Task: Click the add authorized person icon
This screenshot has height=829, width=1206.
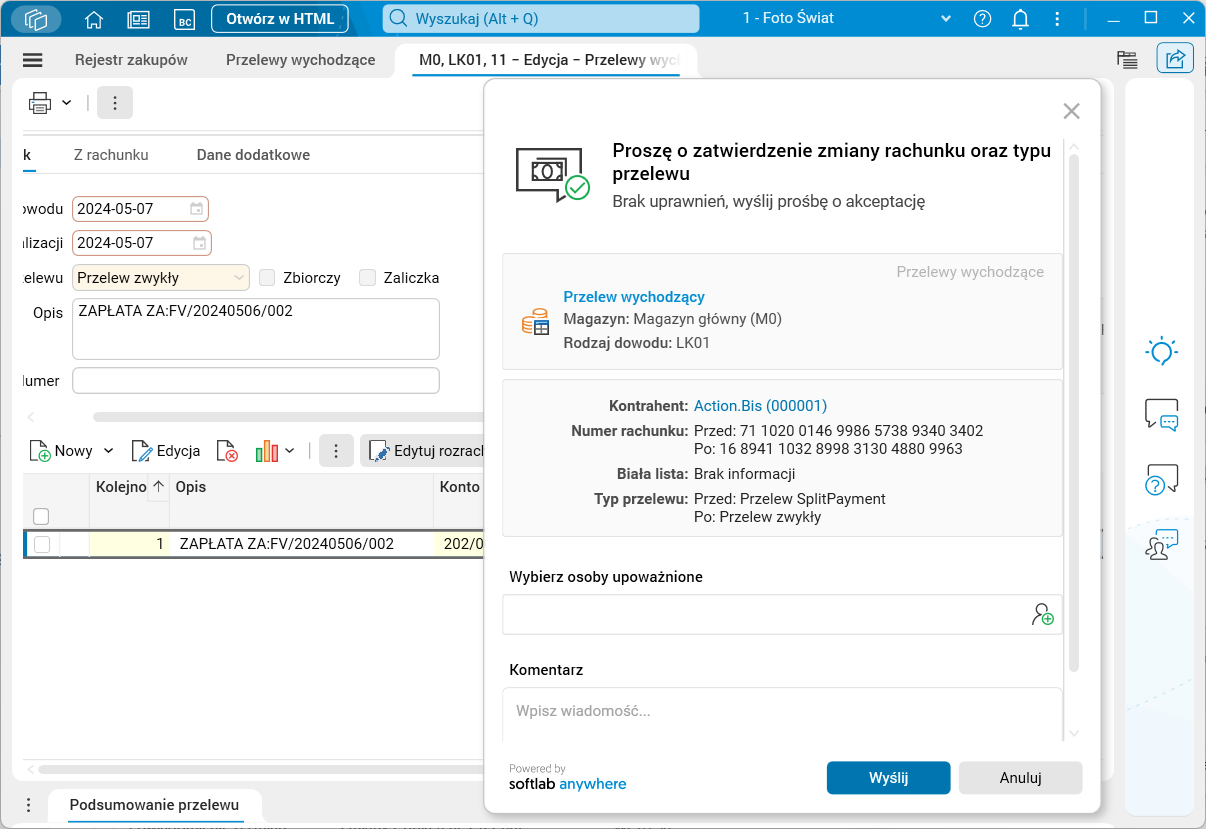Action: click(x=1042, y=615)
